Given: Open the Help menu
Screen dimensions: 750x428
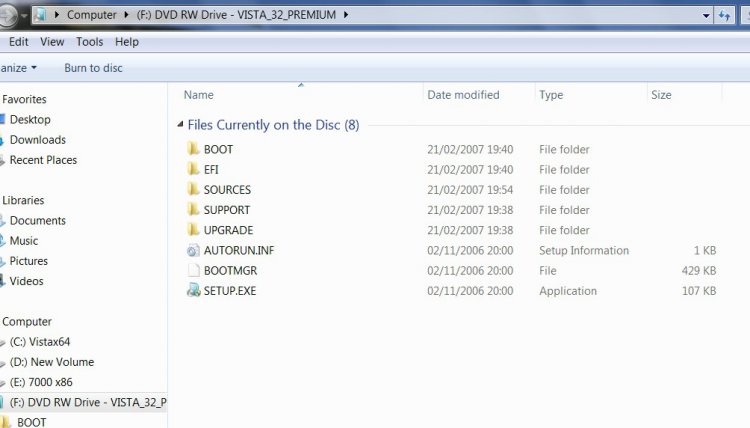Looking at the screenshot, I should [127, 42].
